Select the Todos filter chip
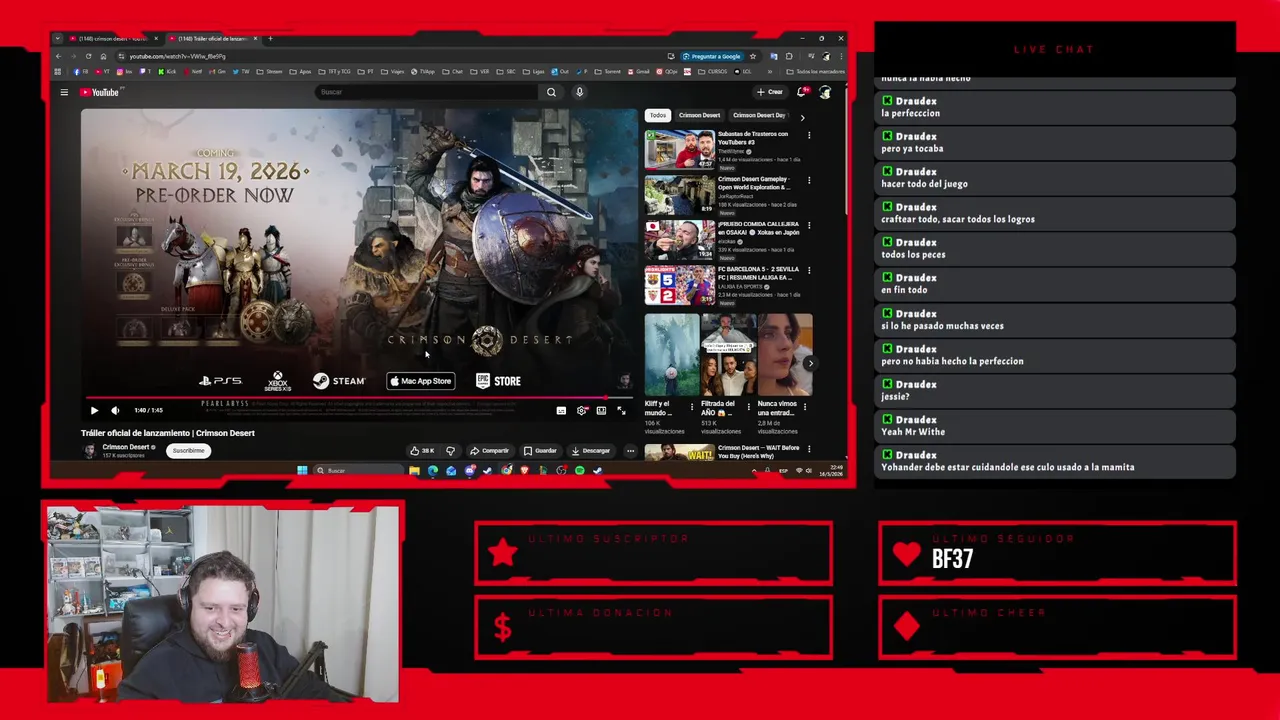The height and width of the screenshot is (720, 1280). [657, 116]
